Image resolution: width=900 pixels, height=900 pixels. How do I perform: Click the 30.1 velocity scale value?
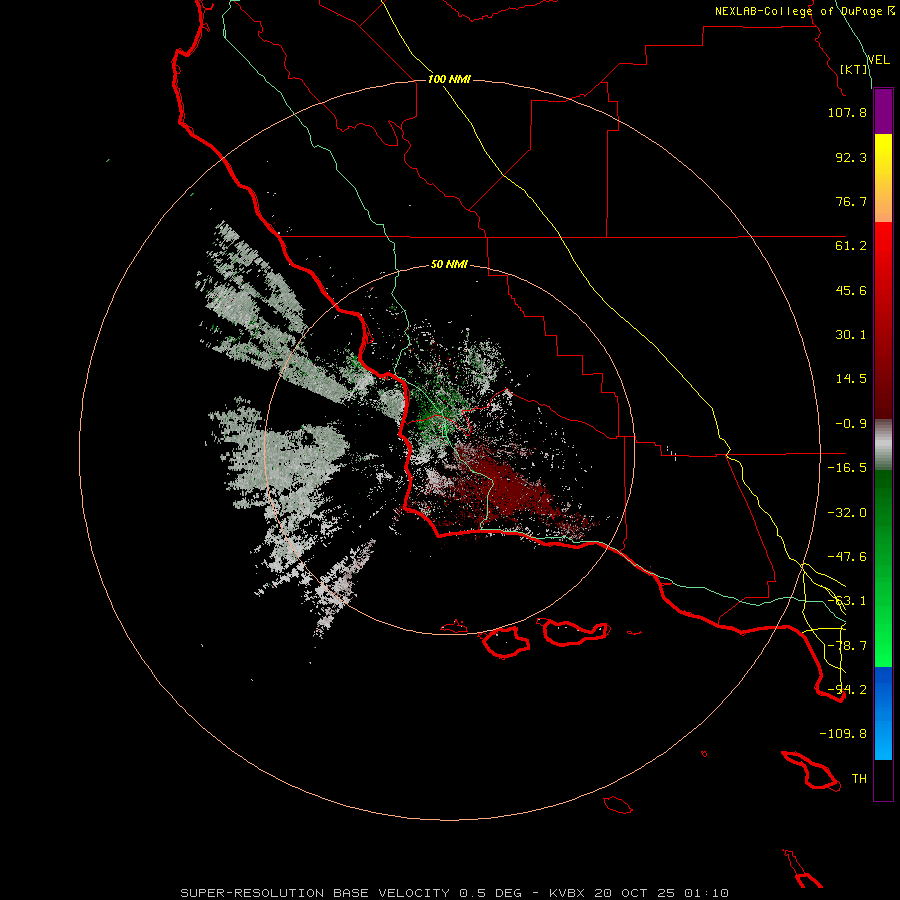(x=851, y=335)
